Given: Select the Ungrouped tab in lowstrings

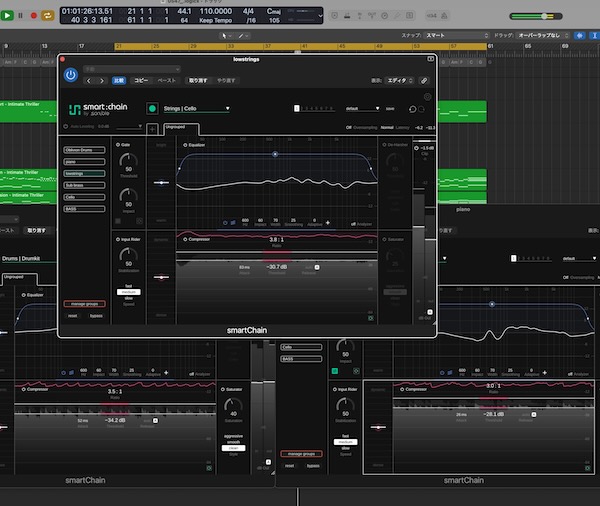Looking at the screenshot, I should coord(181,129).
